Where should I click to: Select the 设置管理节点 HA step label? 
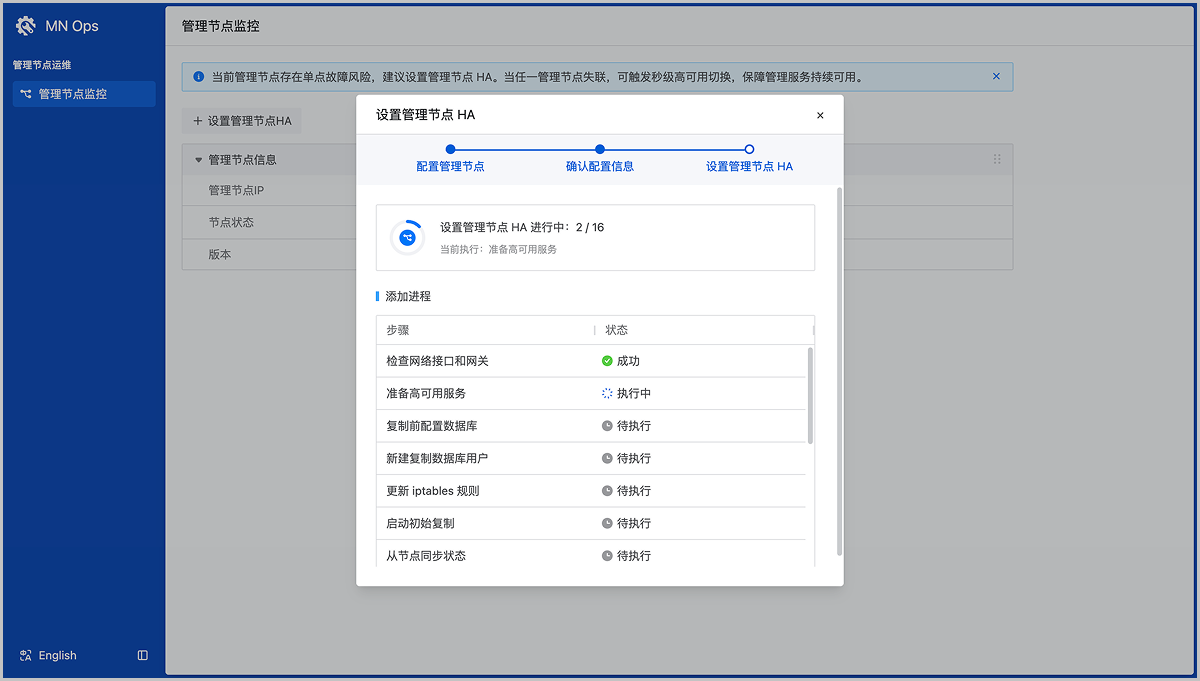pyautogui.click(x=750, y=166)
